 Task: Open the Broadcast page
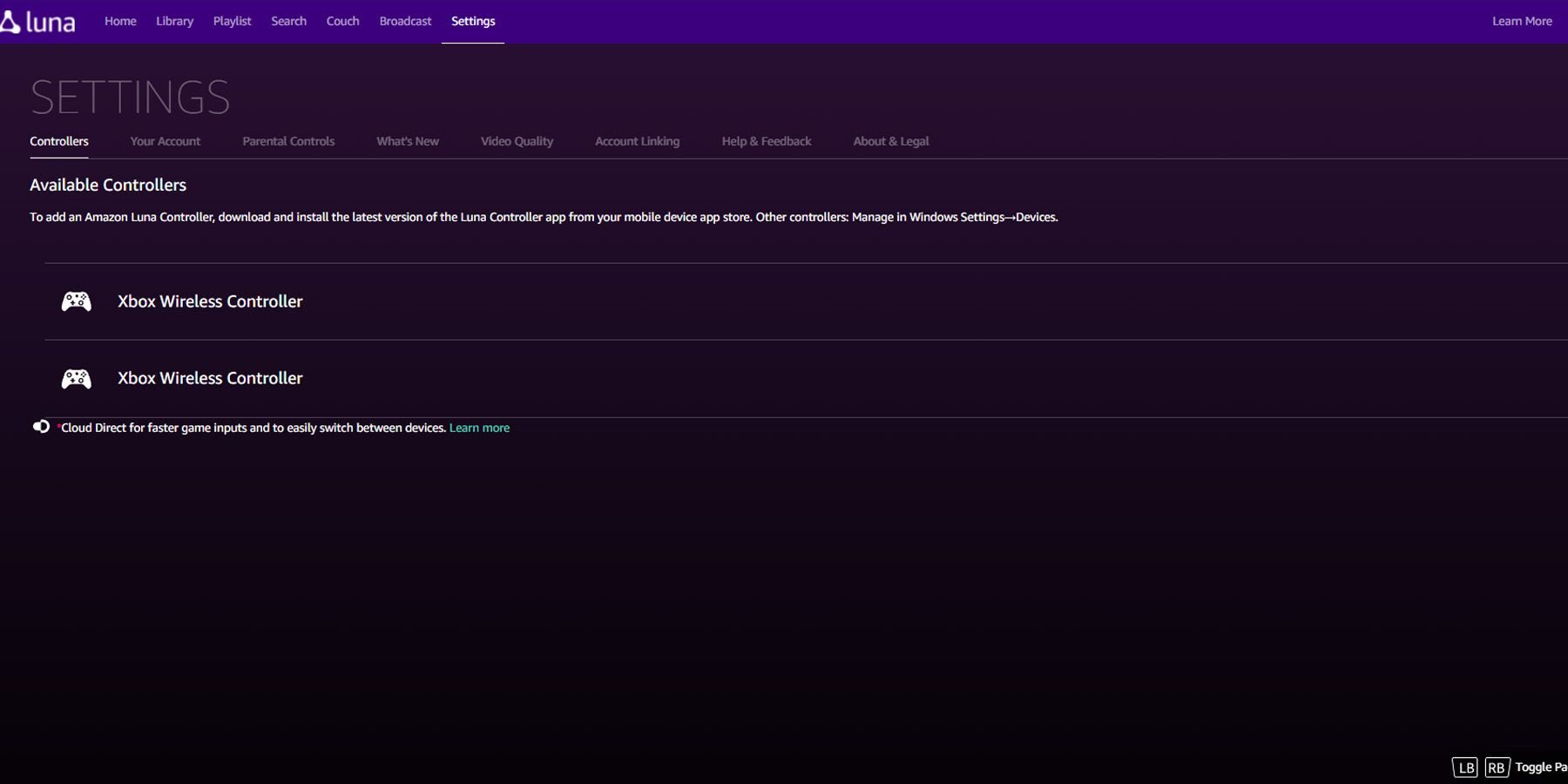[405, 21]
